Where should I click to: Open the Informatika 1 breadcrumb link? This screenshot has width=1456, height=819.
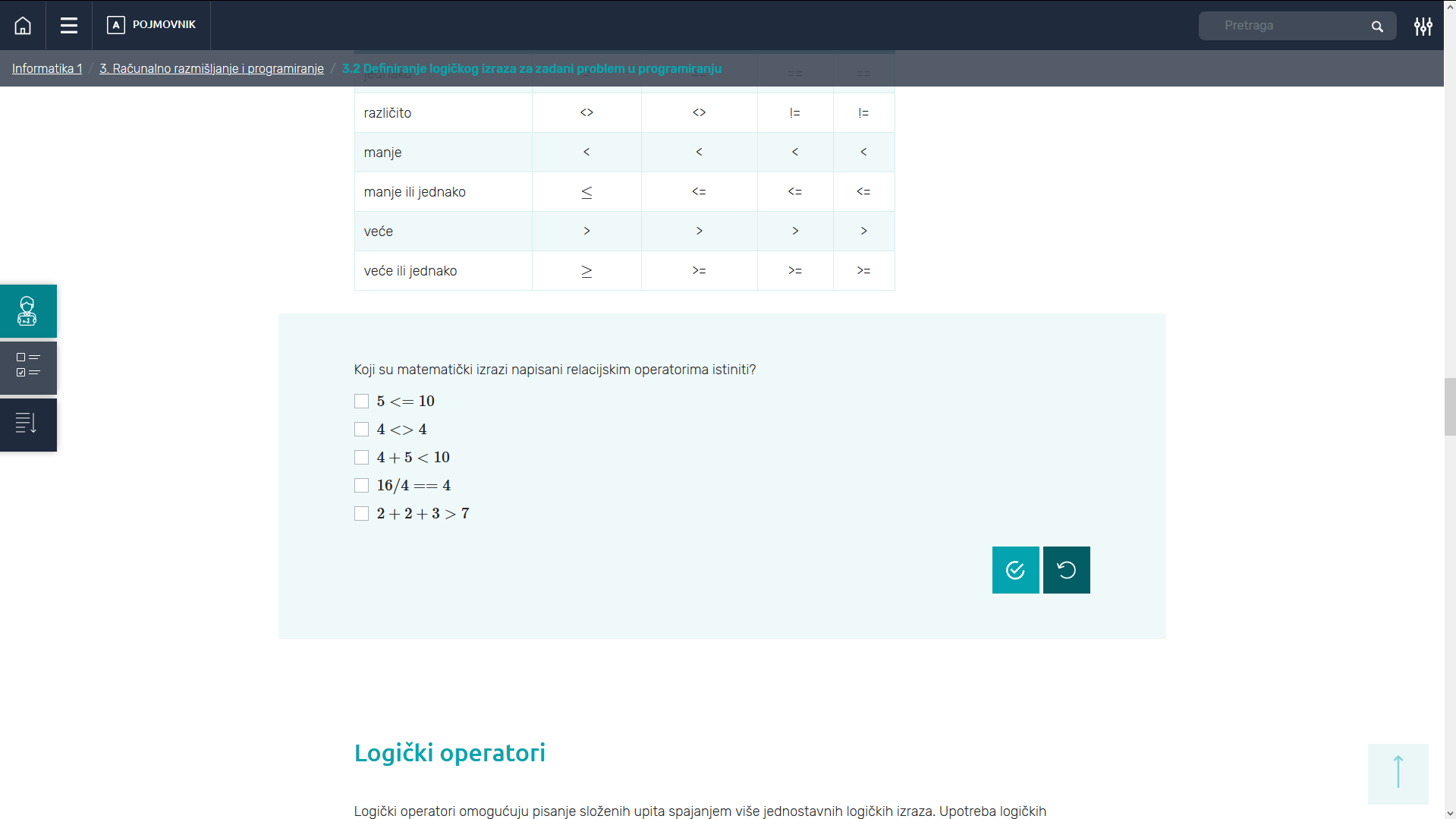47,68
